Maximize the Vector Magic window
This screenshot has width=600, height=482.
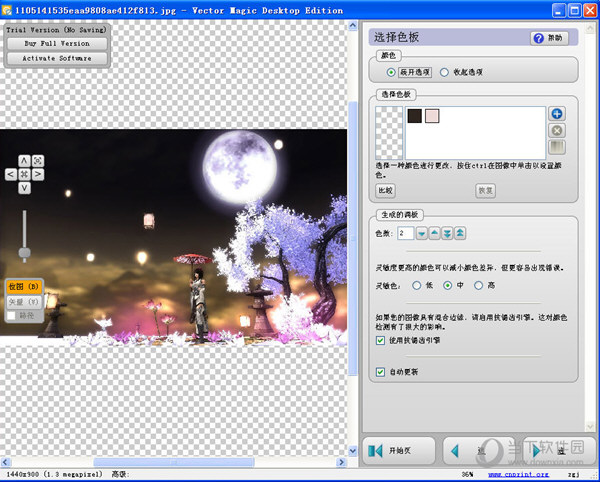(x=574, y=10)
